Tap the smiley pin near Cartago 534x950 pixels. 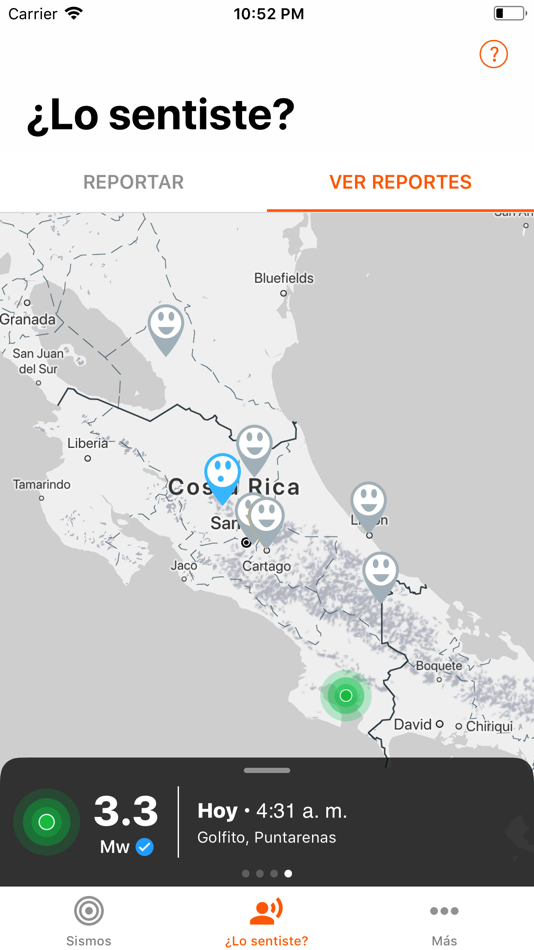(x=267, y=522)
